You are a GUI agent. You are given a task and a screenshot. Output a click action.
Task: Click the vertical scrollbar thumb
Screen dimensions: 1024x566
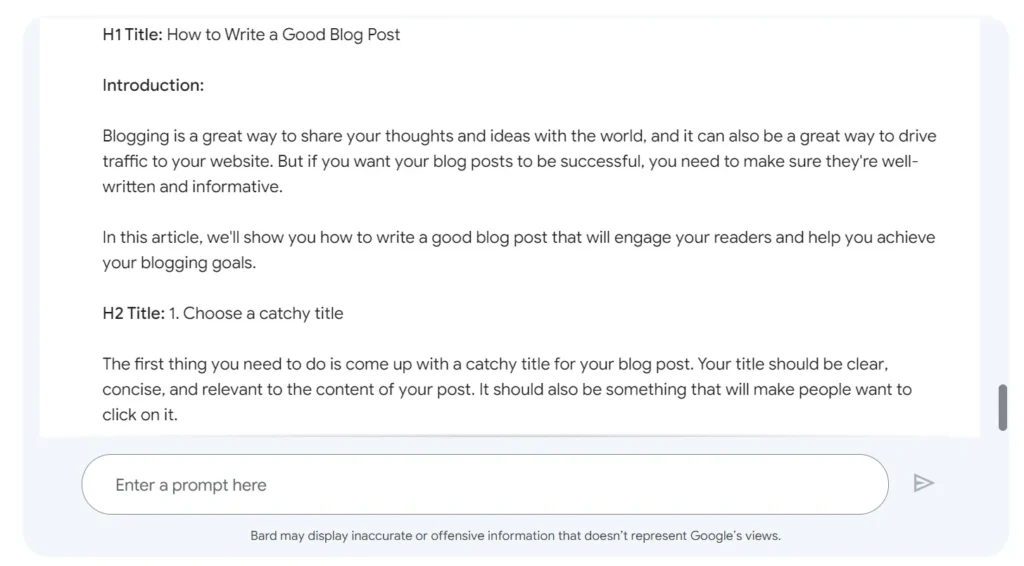pos(1002,407)
